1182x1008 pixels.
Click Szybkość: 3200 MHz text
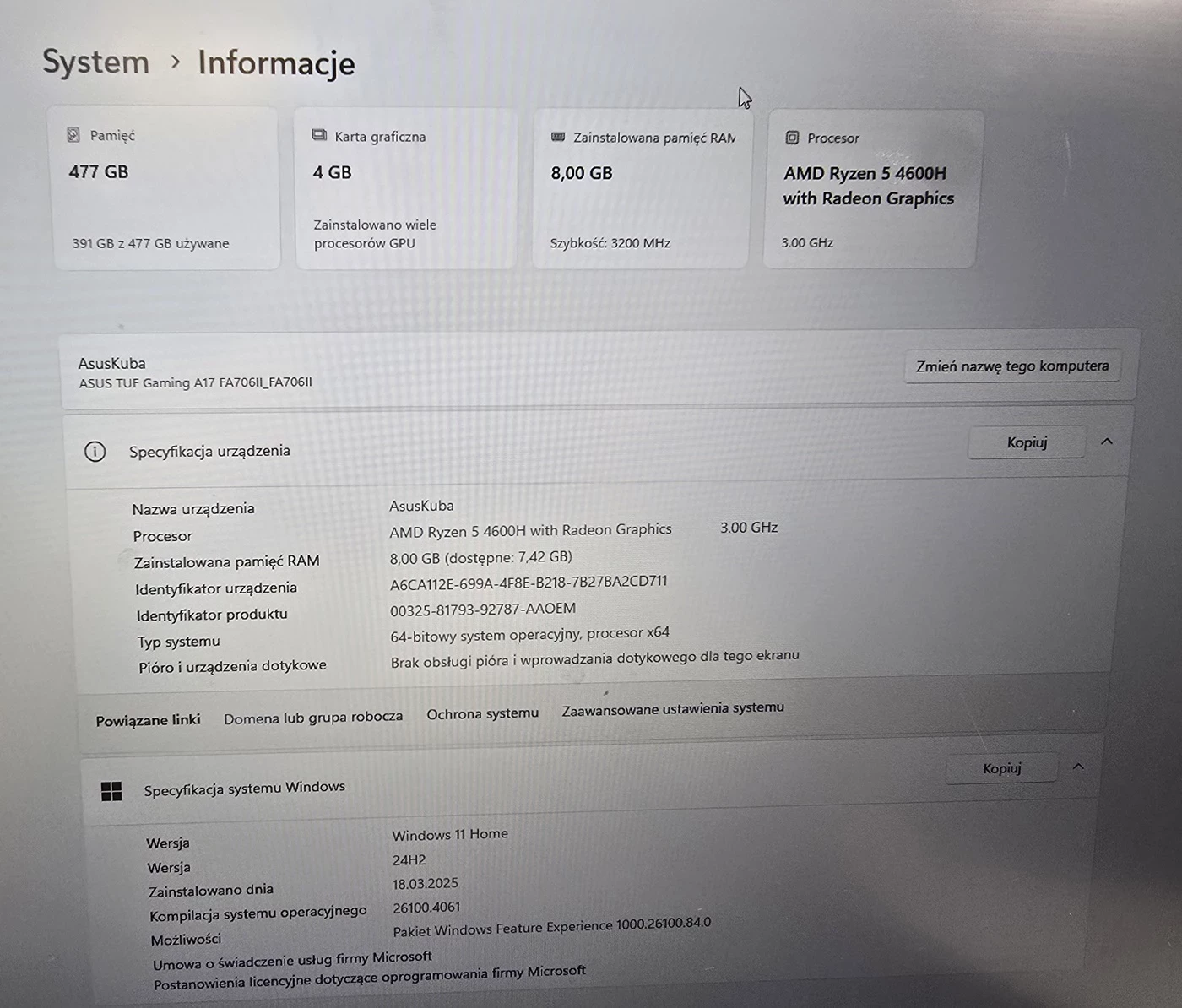(x=610, y=243)
